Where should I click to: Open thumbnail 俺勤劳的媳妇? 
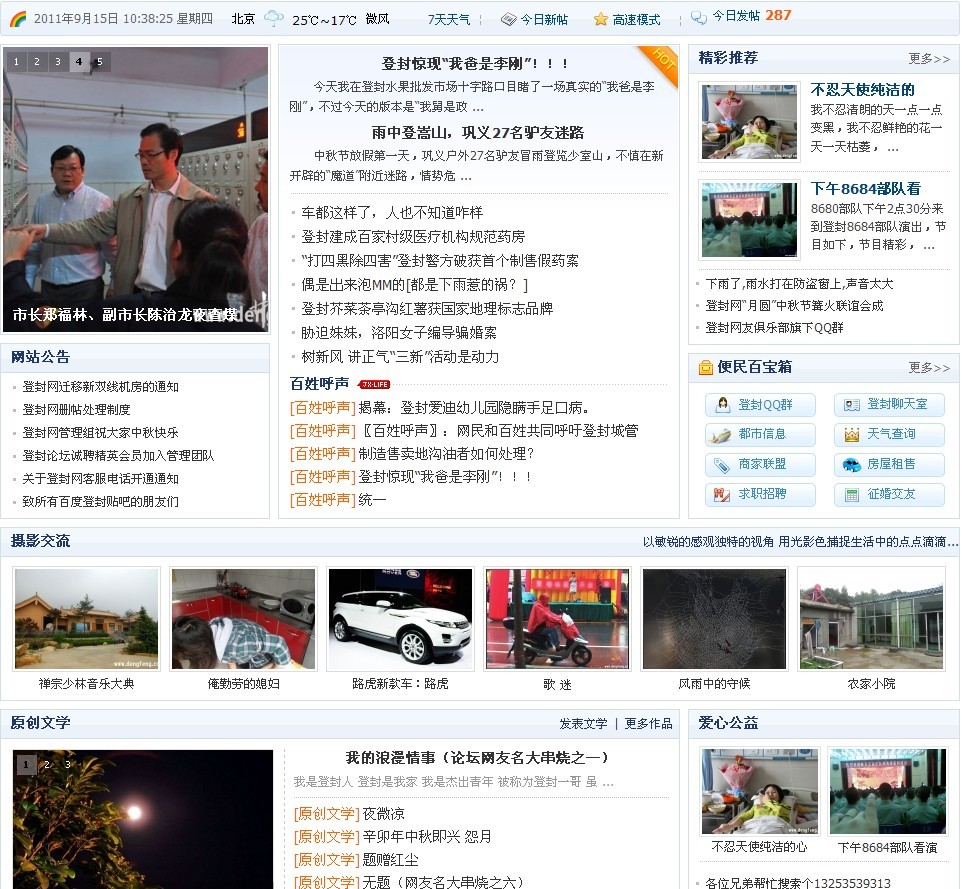click(x=244, y=618)
